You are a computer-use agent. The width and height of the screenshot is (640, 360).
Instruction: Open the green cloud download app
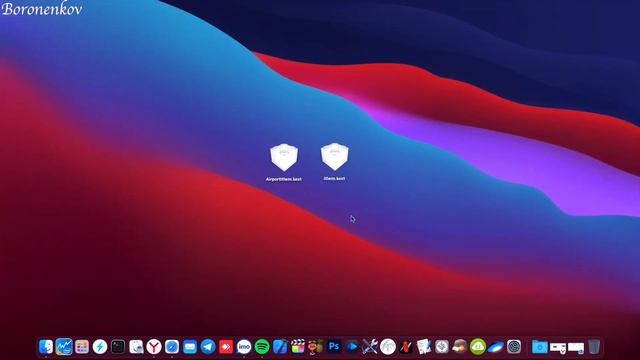(478, 347)
